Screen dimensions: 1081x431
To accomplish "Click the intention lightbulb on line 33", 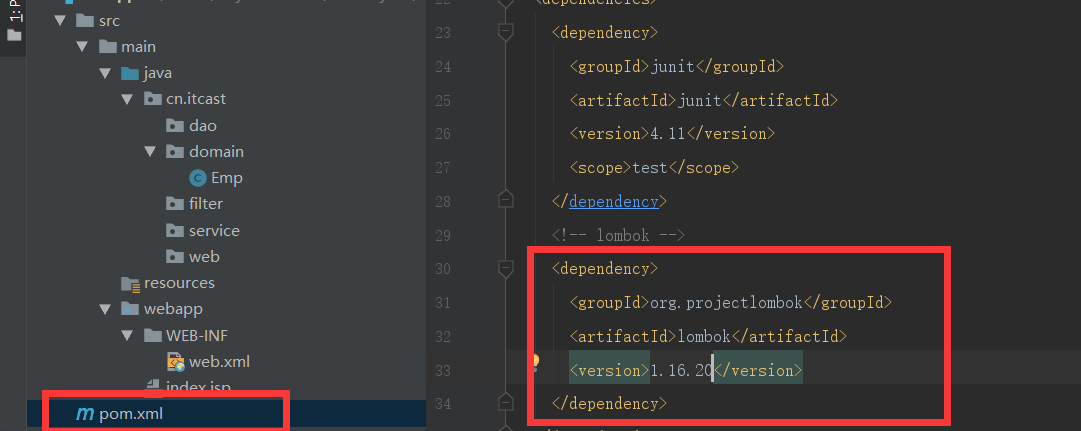I will (535, 361).
